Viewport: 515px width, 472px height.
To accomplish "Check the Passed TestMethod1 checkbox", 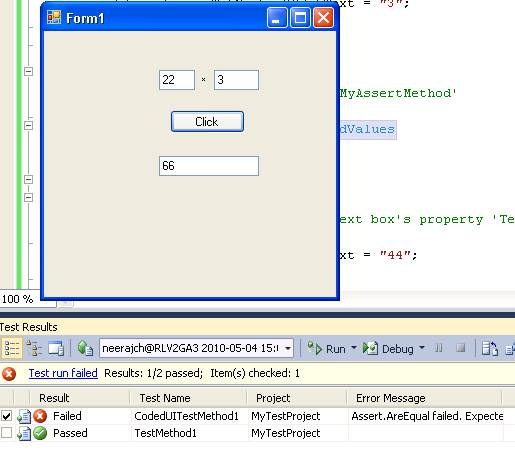I will pyautogui.click(x=7, y=433).
